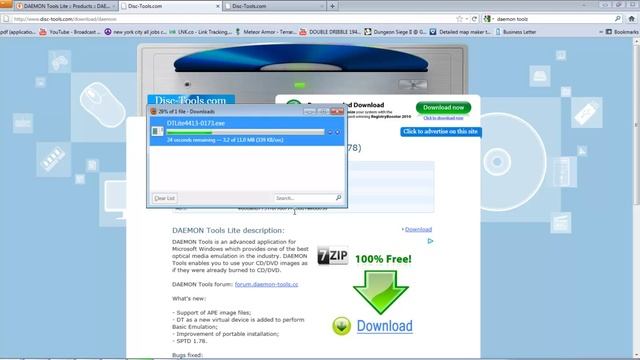Open forum.daemon-tools.cc link
Viewport: 640px width, 360px height.
(x=267, y=284)
